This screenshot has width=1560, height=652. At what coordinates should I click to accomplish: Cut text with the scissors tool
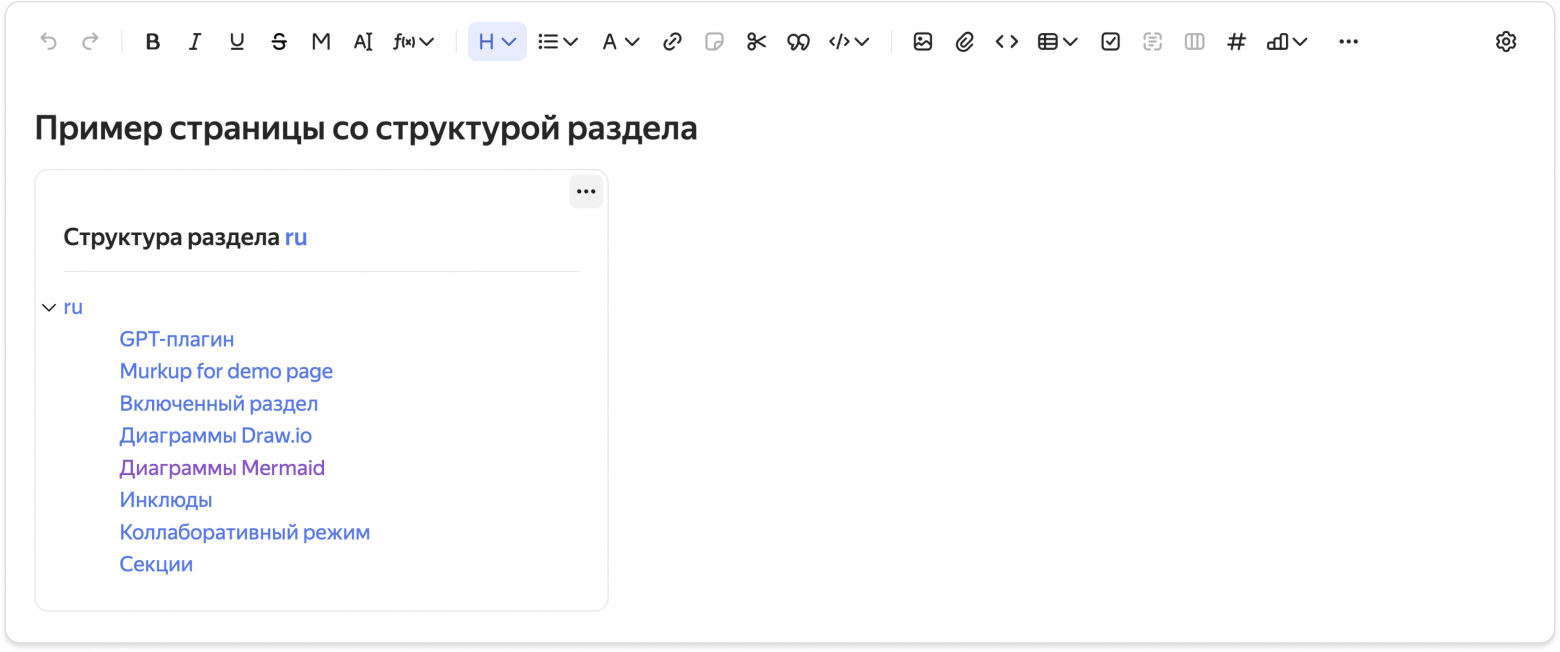(756, 41)
